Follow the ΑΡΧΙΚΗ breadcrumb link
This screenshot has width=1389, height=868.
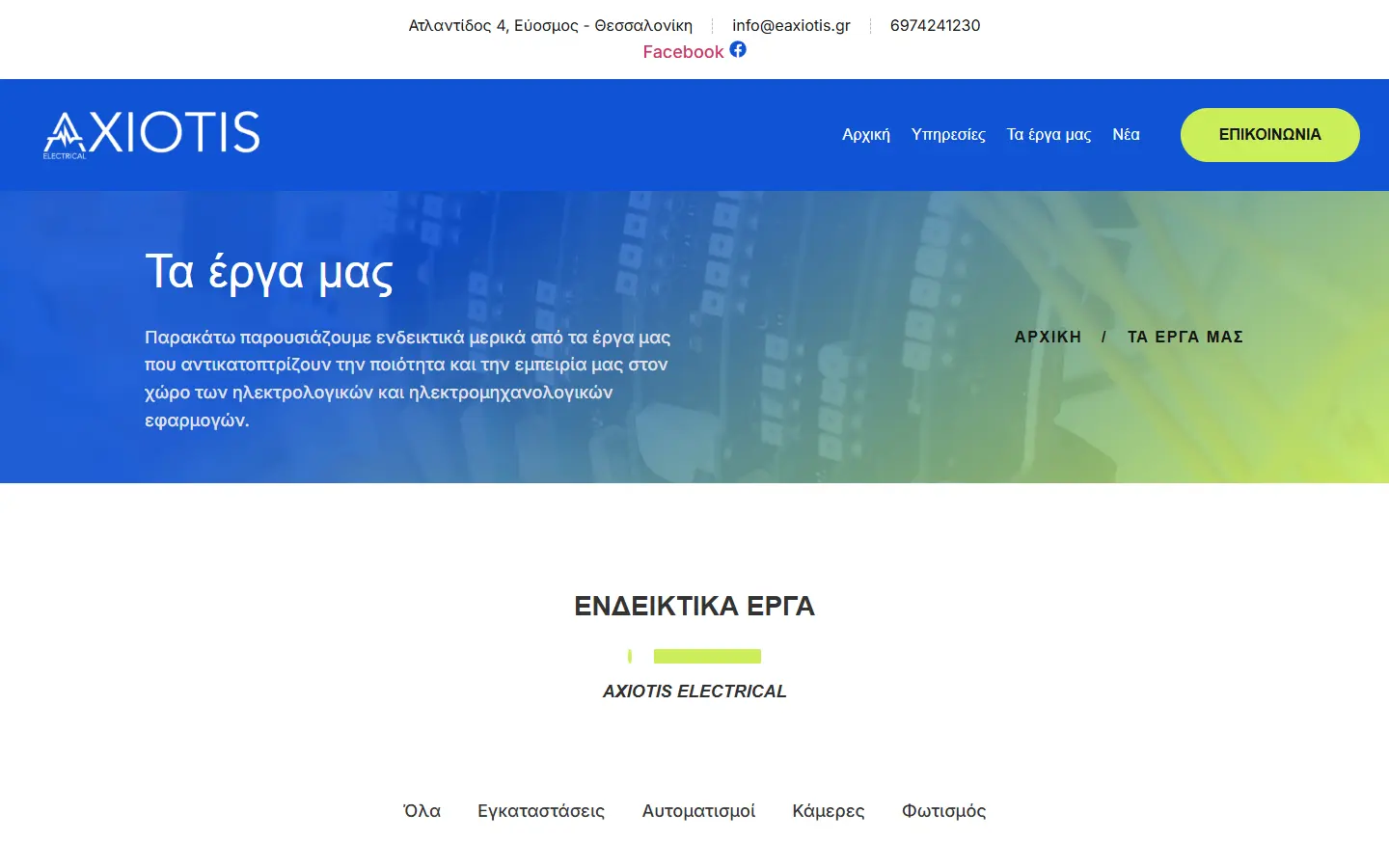pyautogui.click(x=1048, y=337)
